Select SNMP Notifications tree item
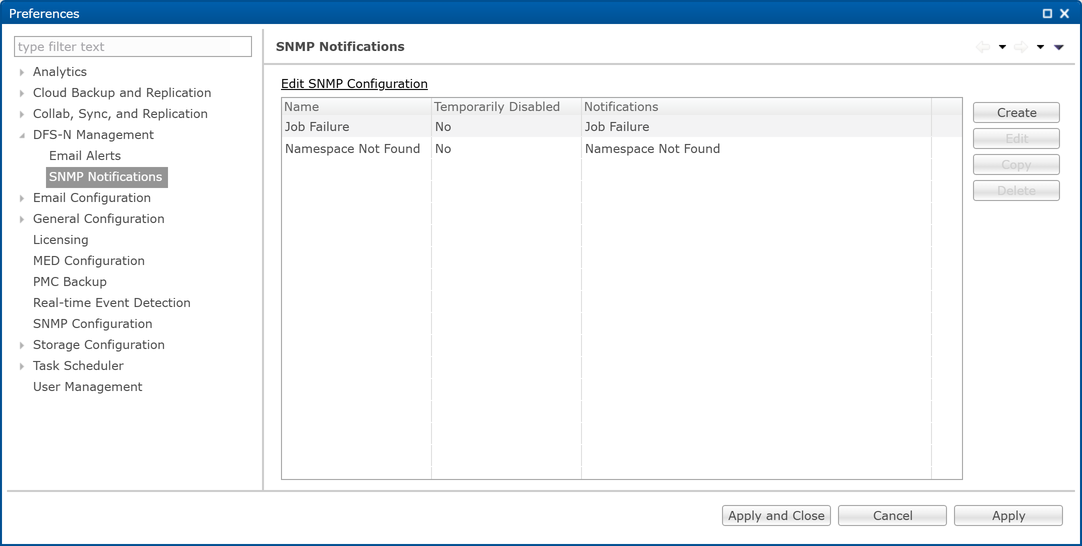Viewport: 1082px width, 546px height. (x=106, y=177)
